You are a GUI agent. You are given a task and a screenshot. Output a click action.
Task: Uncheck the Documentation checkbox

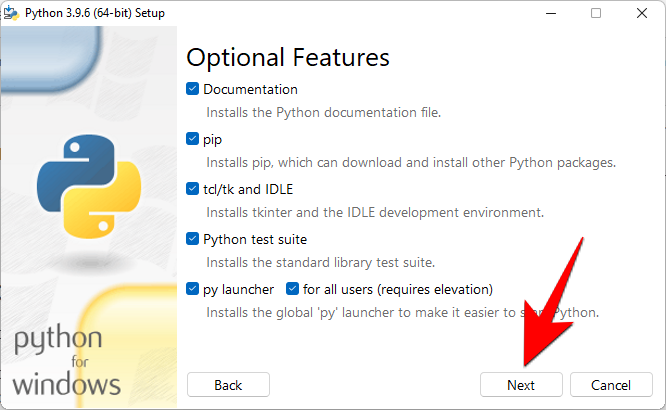(193, 89)
